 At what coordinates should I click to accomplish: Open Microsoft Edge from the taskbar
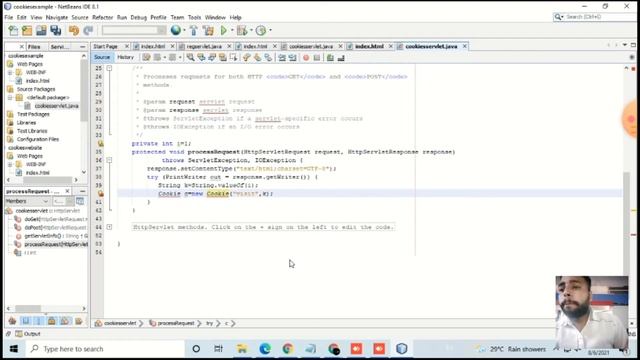point(265,349)
